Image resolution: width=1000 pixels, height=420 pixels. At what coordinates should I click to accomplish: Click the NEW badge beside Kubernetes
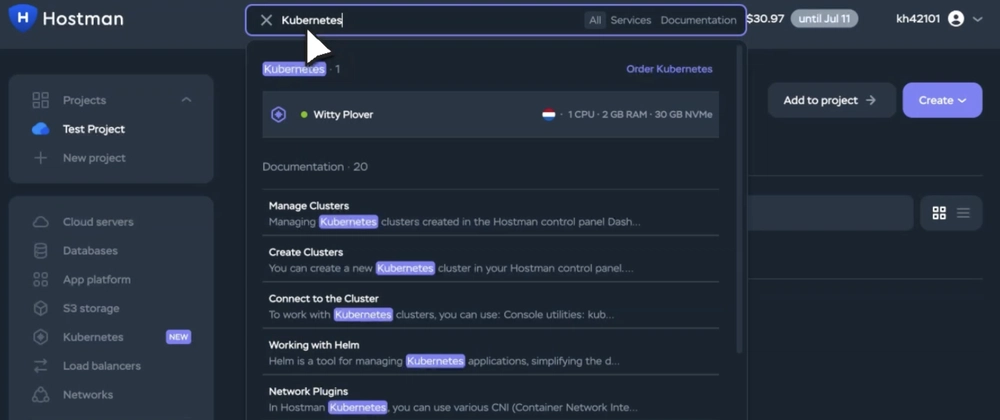179,337
